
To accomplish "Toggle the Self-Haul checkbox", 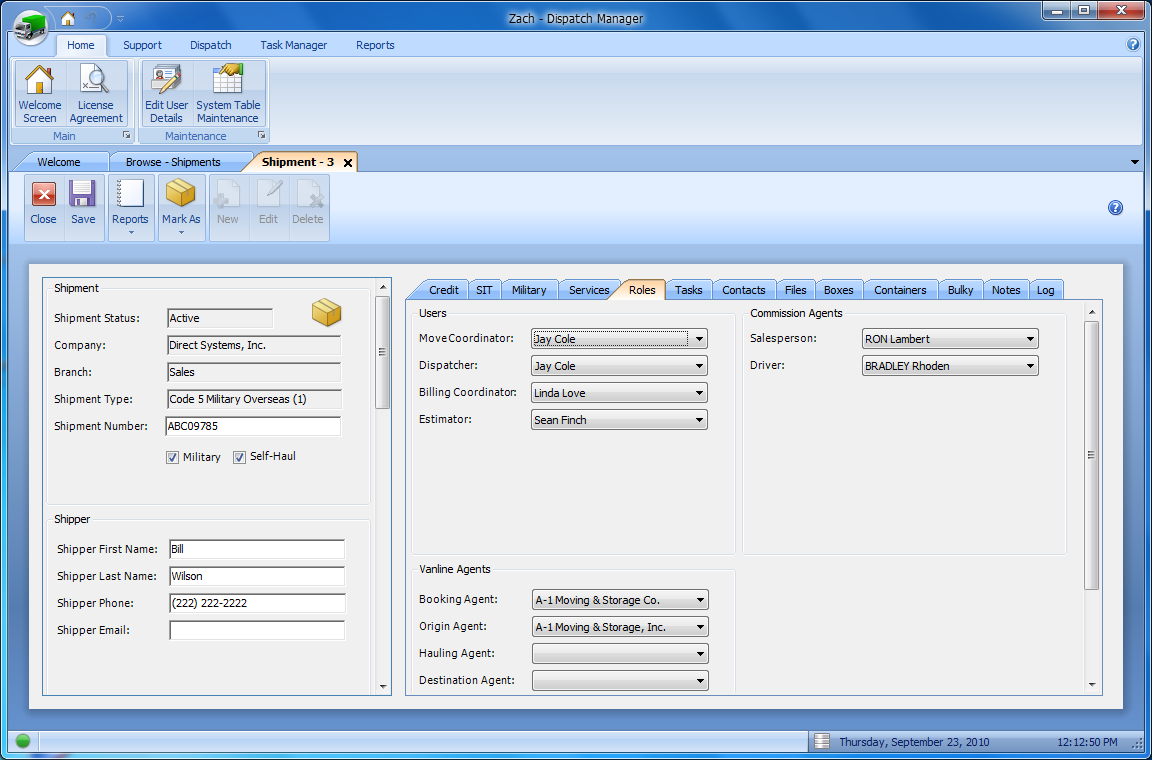I will point(240,457).
